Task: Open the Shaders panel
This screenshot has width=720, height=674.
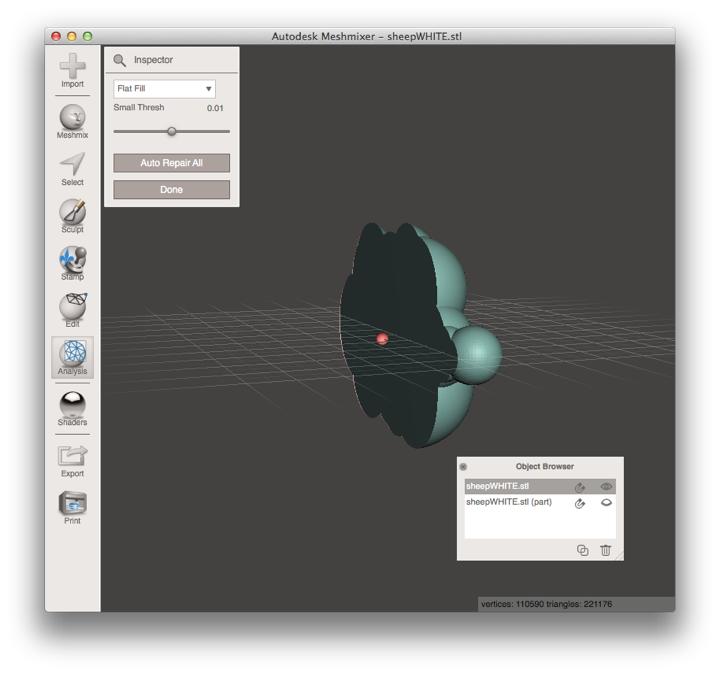Action: point(72,404)
